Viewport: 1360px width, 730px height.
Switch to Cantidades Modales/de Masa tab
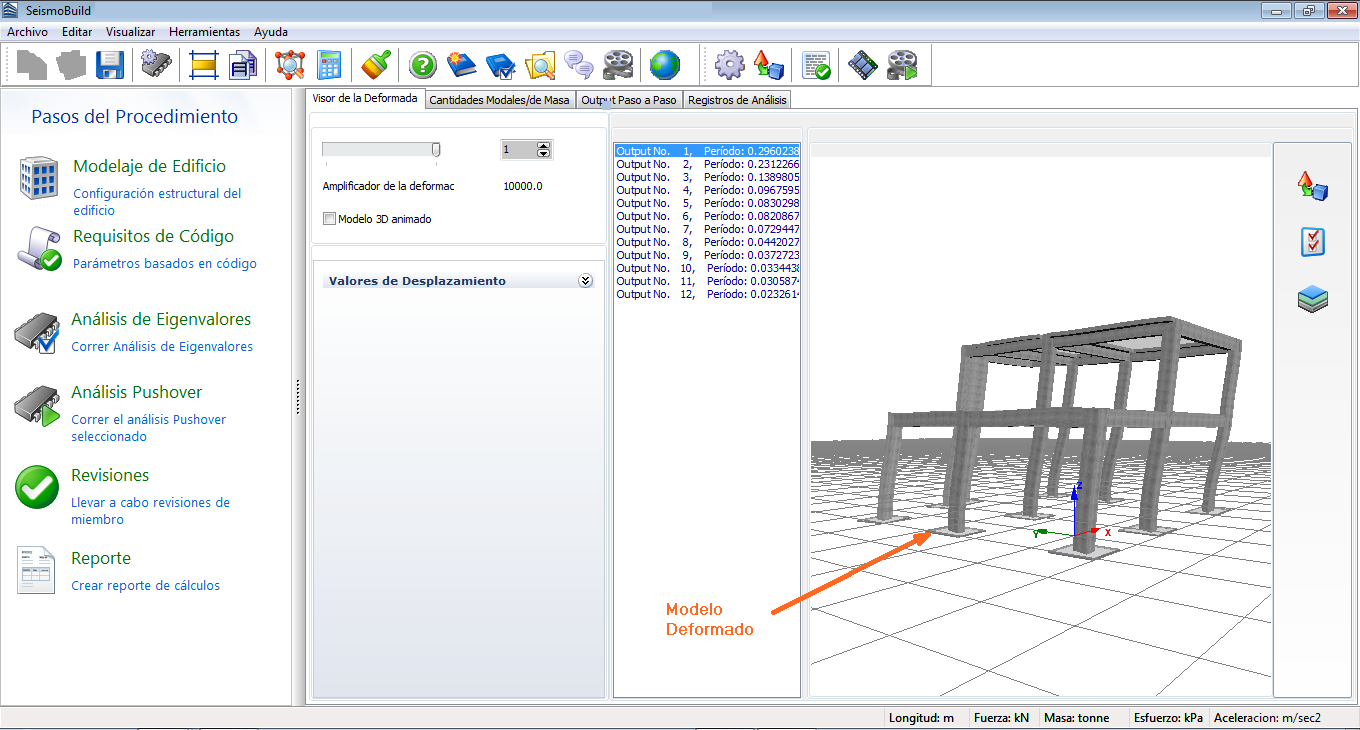coord(499,100)
